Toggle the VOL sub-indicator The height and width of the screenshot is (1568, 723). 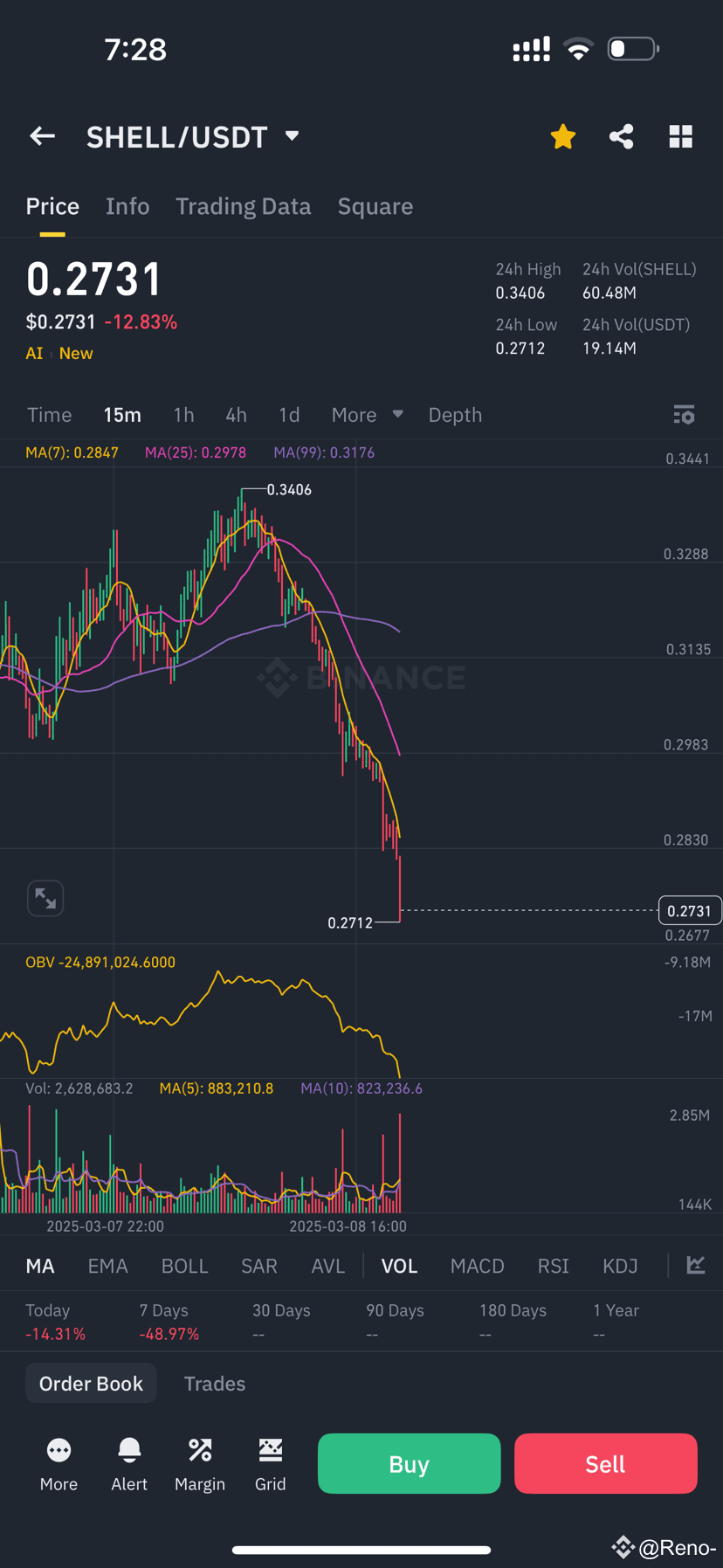399,1266
